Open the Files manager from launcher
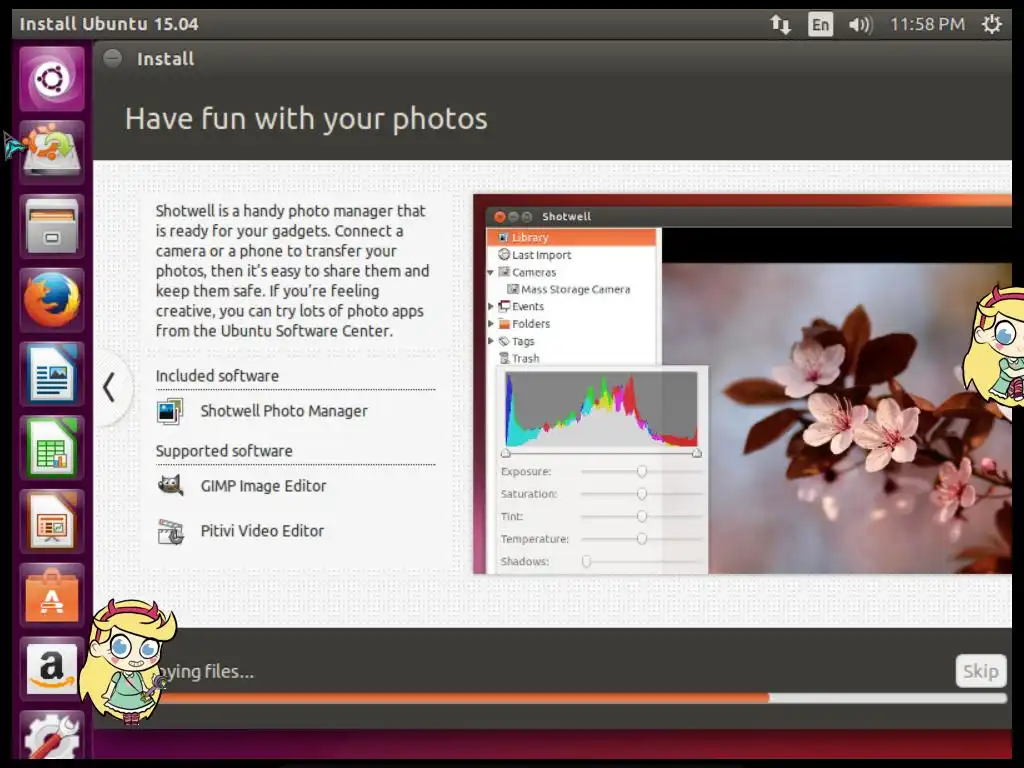Viewport: 1024px width, 768px height. [52, 226]
